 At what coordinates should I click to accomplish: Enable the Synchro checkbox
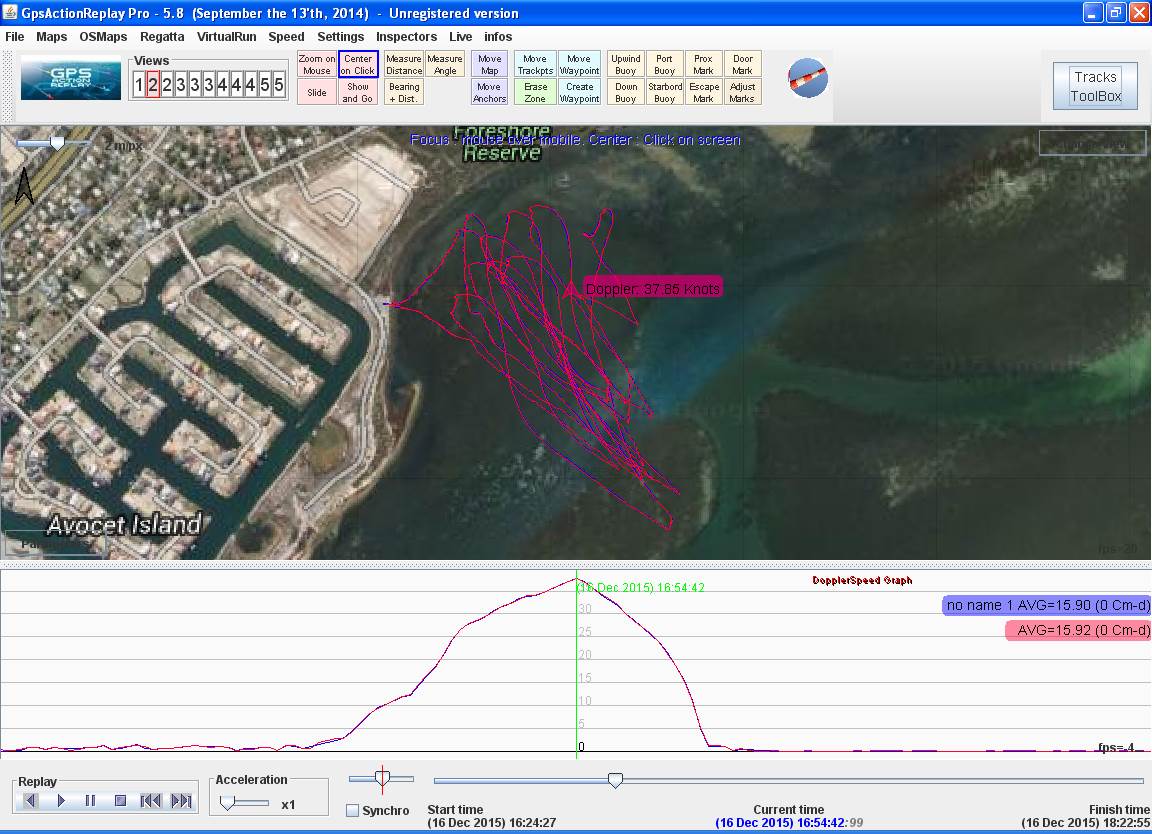(x=352, y=811)
